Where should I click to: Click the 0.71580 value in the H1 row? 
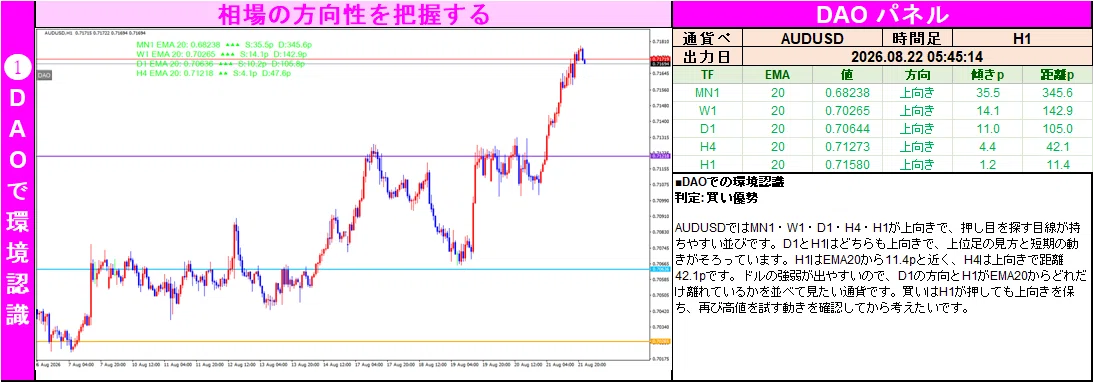[847, 165]
